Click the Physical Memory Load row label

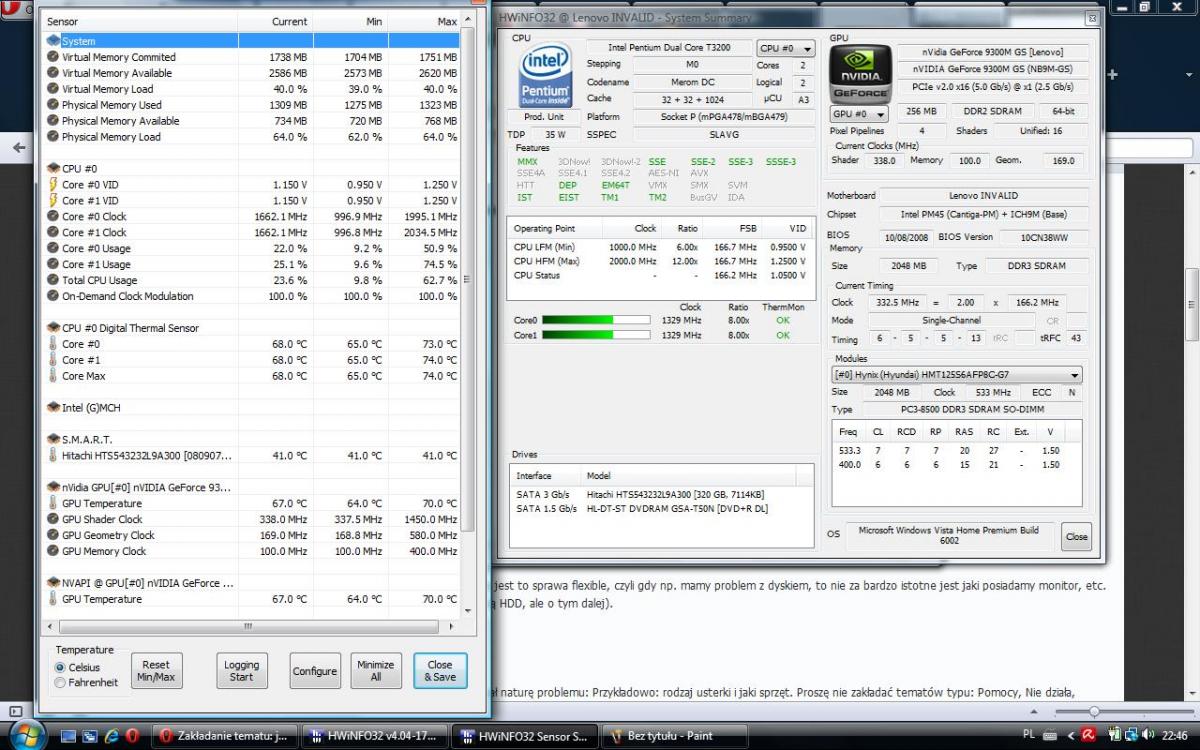[x=111, y=137]
